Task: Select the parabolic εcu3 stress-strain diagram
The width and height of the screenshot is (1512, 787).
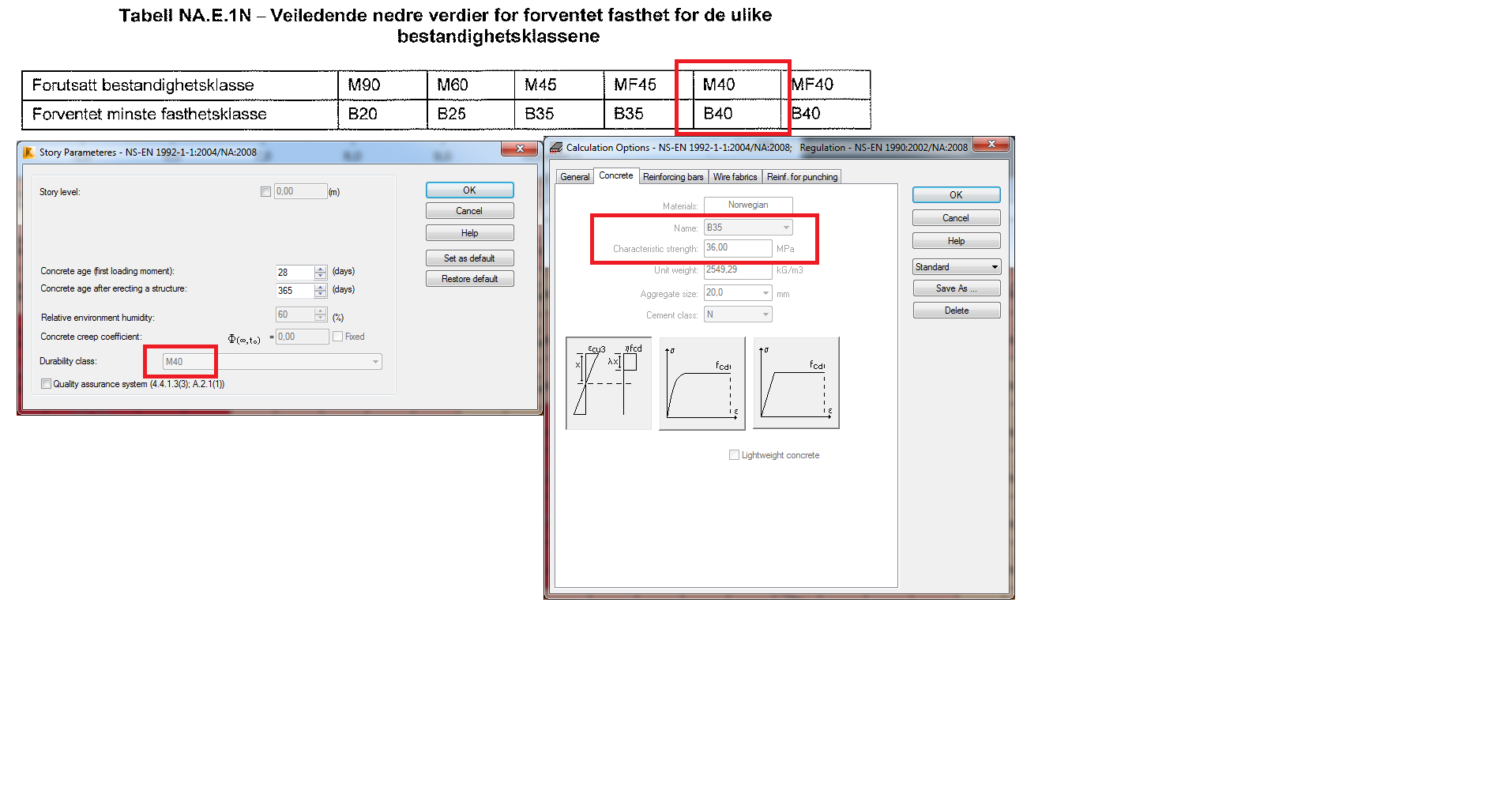Action: 608,382
